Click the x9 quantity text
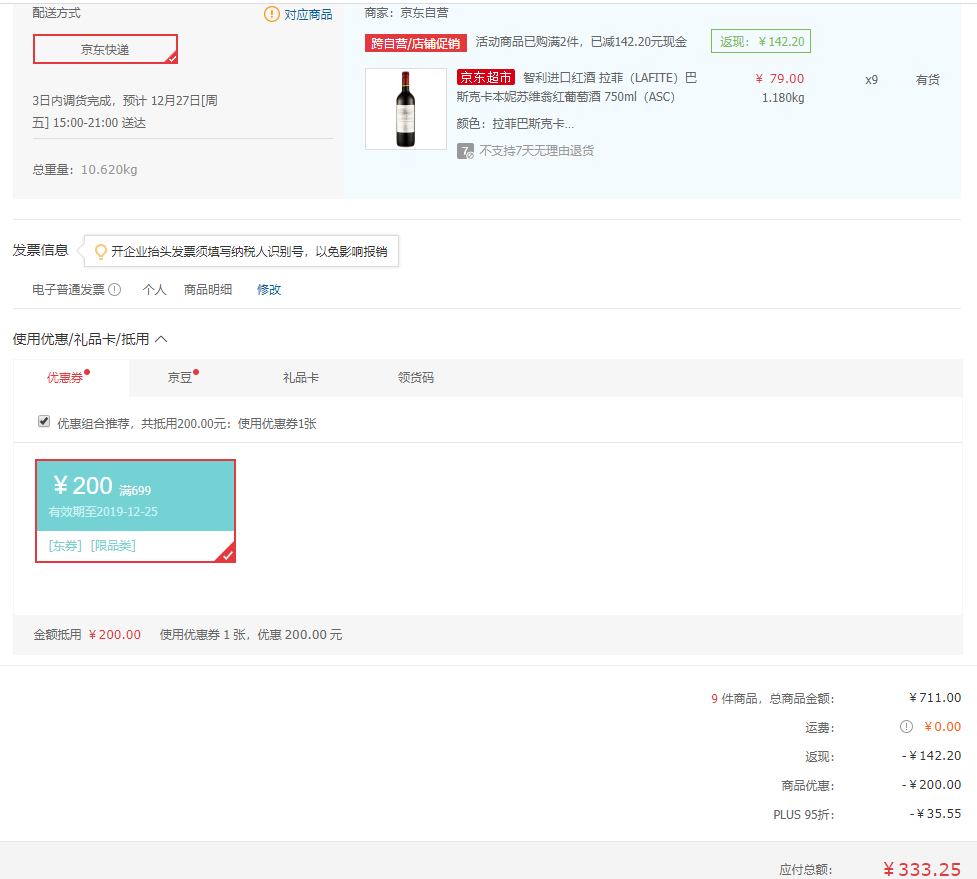Viewport: 977px width, 879px height. click(x=872, y=80)
